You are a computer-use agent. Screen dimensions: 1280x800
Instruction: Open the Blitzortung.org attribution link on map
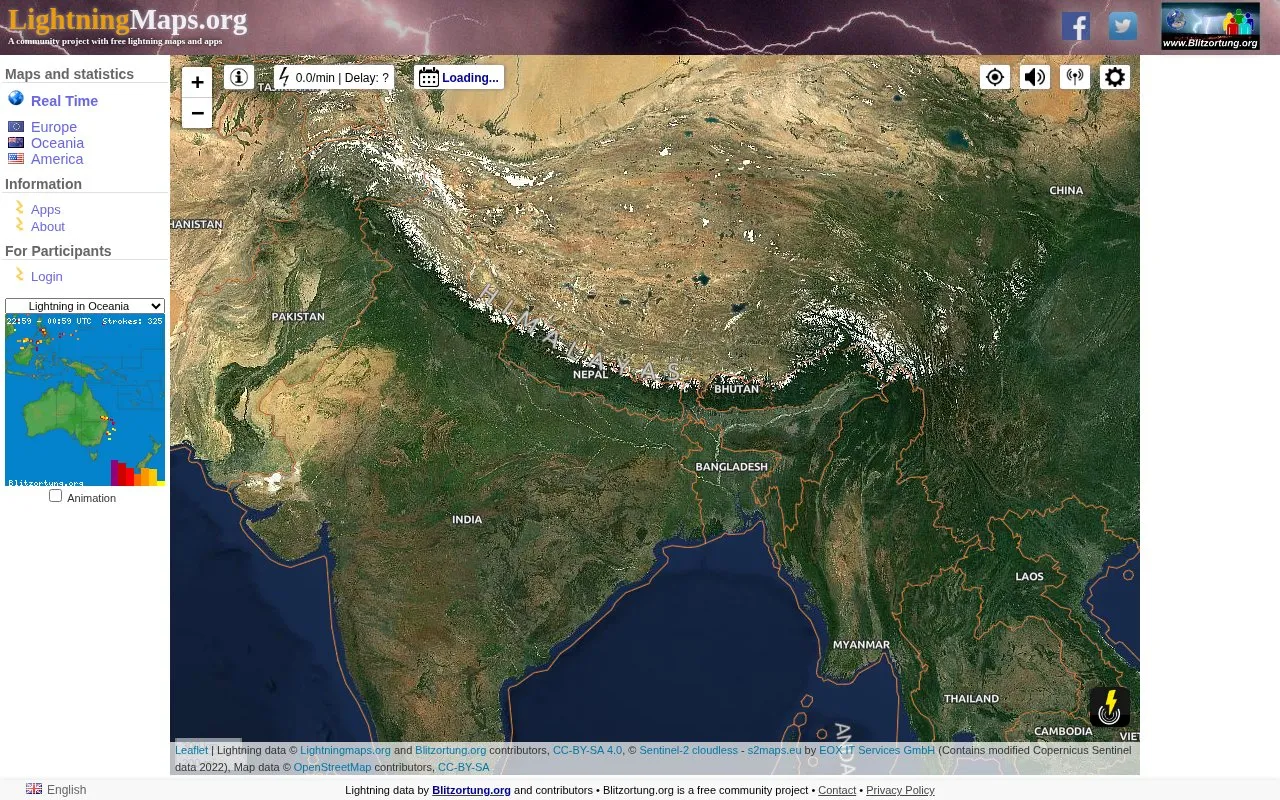(451, 750)
